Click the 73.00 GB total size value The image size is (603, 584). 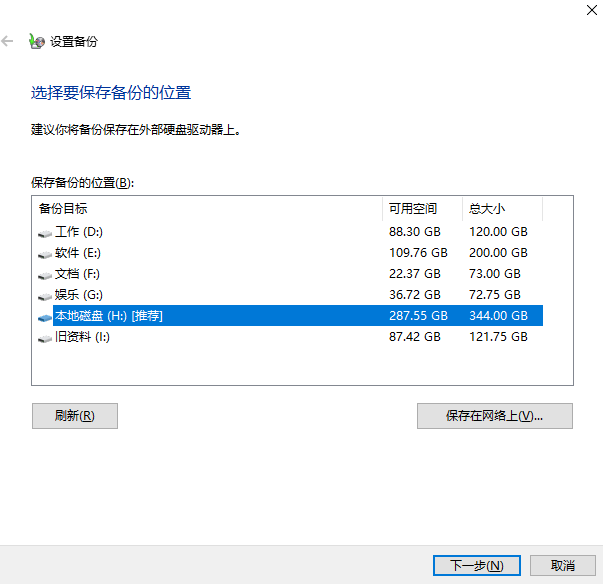pyautogui.click(x=495, y=274)
